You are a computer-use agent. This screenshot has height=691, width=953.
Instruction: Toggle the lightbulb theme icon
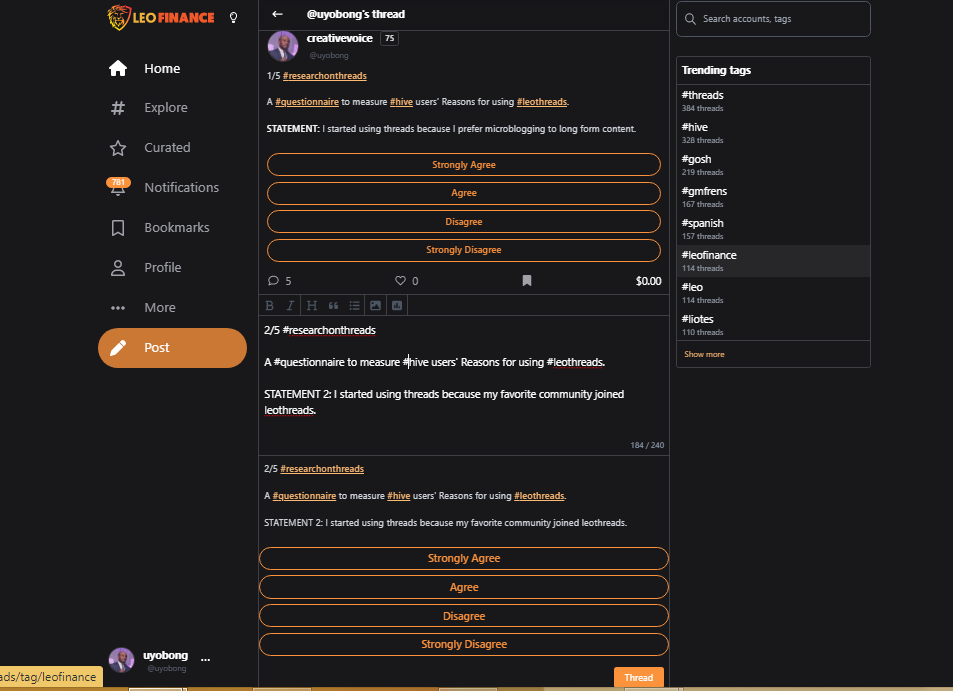233,18
